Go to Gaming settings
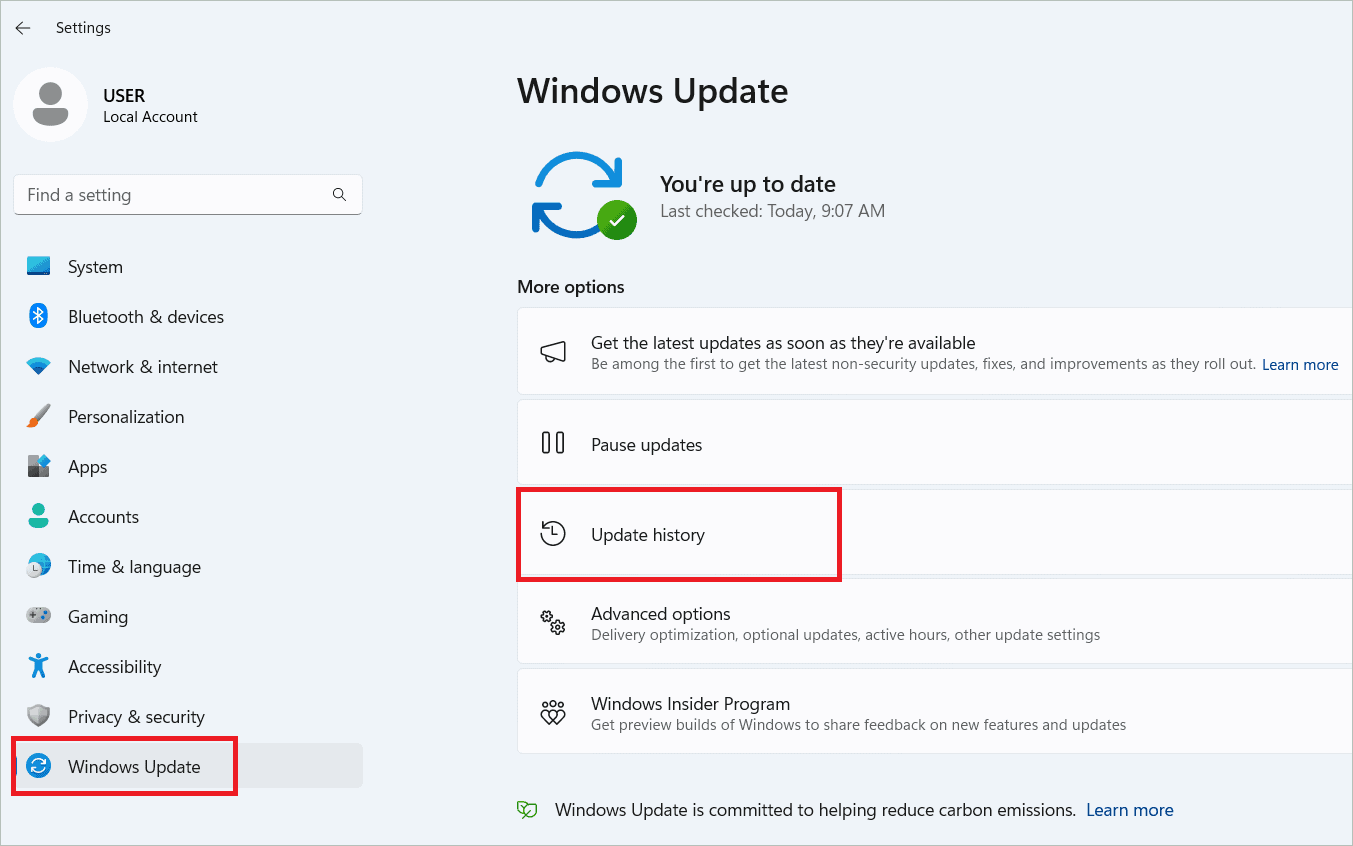1353x846 pixels. point(188,617)
